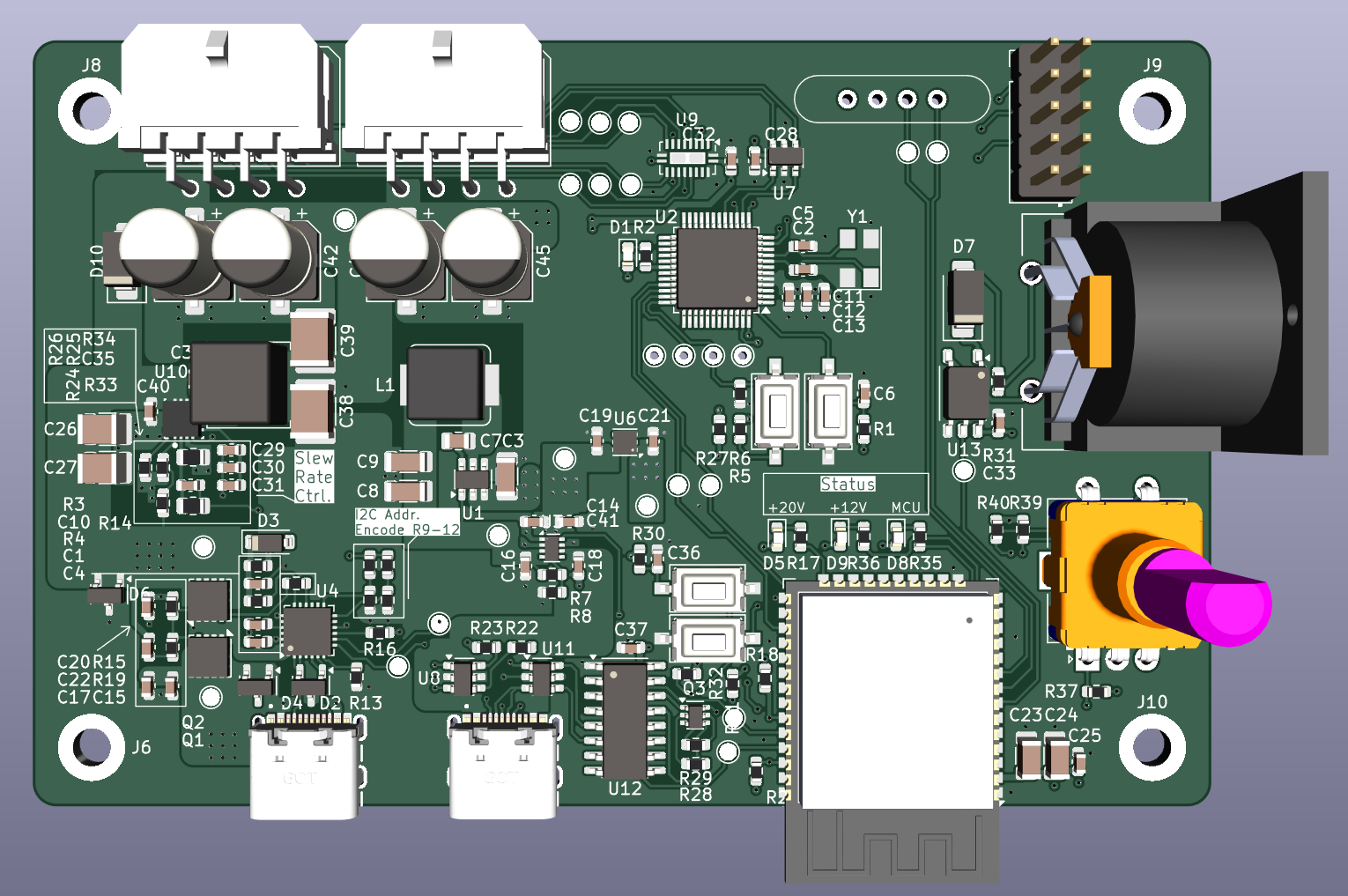Screen dimensions: 1348x896
Task: Click the C9 capacitor
Action: [x=408, y=461]
